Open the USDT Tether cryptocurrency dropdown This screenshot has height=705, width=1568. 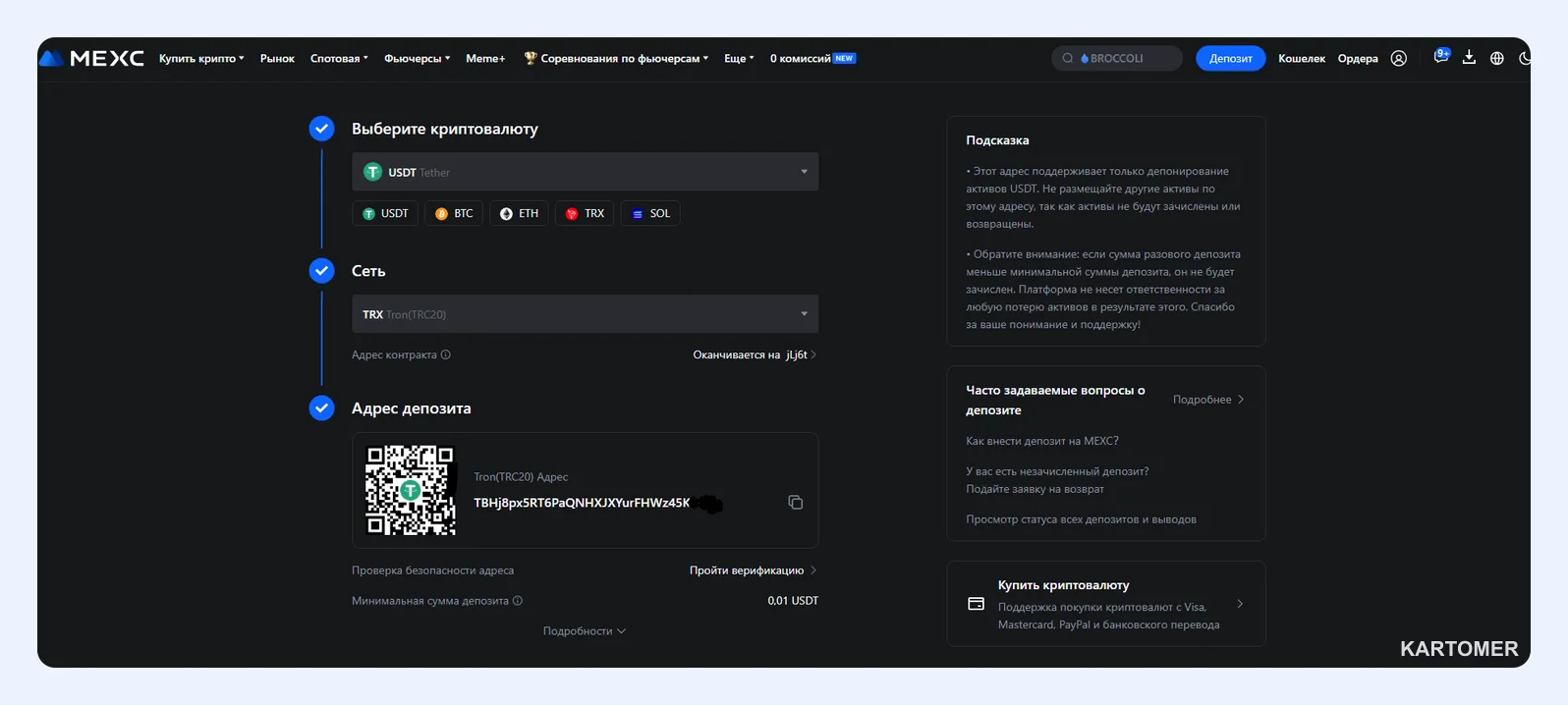[x=586, y=172]
